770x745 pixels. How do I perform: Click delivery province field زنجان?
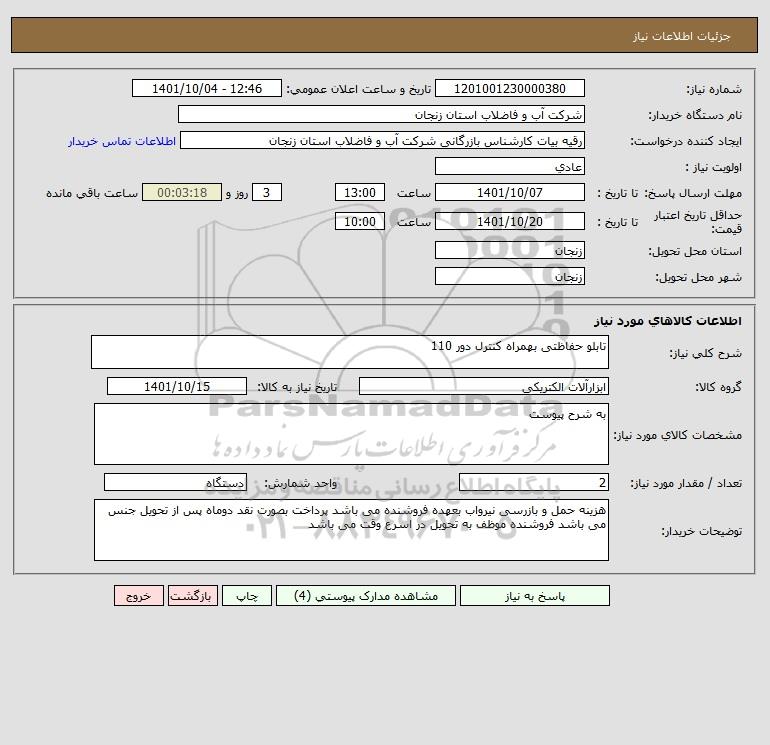(510, 250)
